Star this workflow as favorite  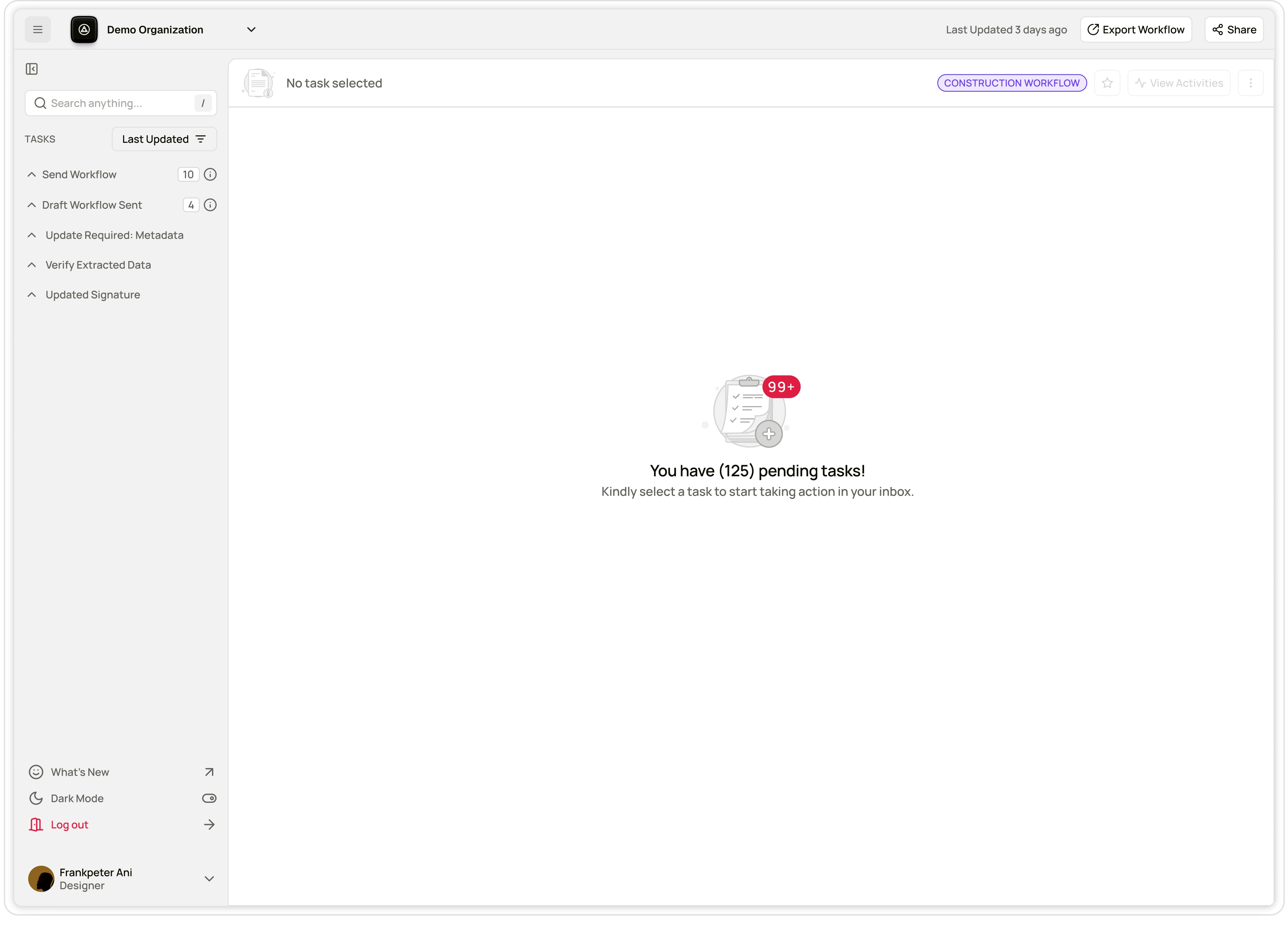pyautogui.click(x=1107, y=83)
